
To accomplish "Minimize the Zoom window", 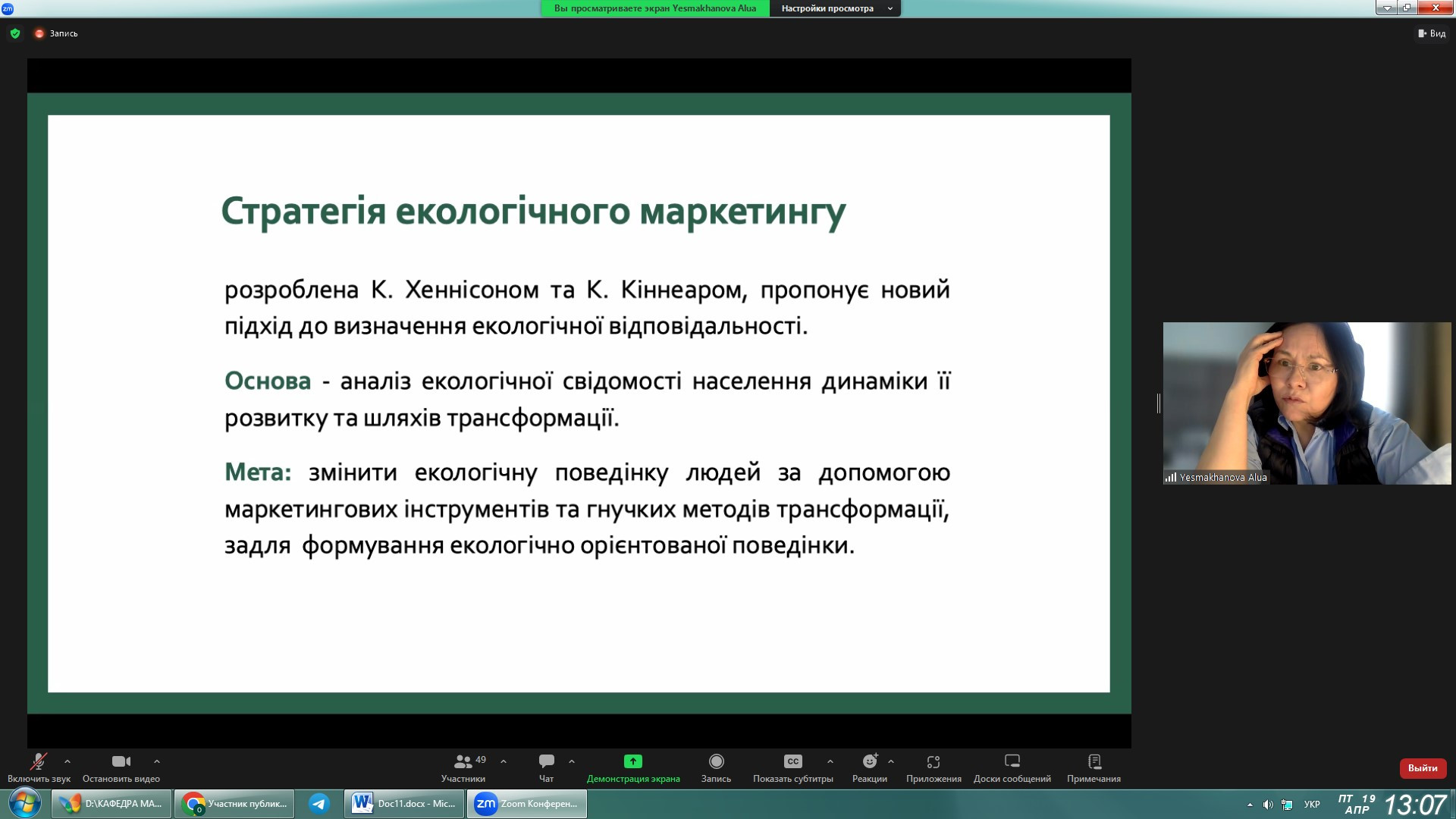I will (1386, 8).
